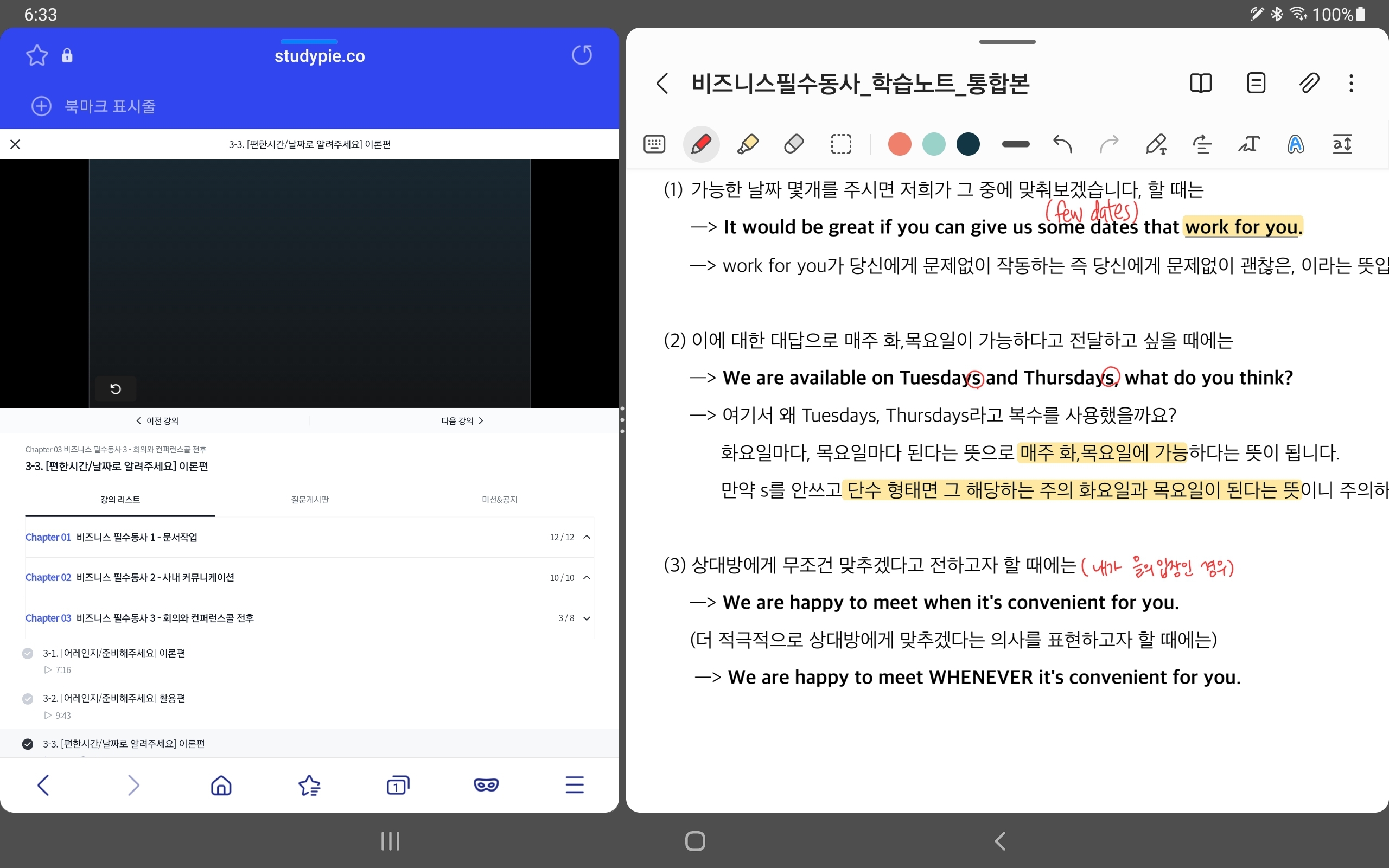Undo the last stroke
This screenshot has height=868, width=1389.
(1062, 144)
